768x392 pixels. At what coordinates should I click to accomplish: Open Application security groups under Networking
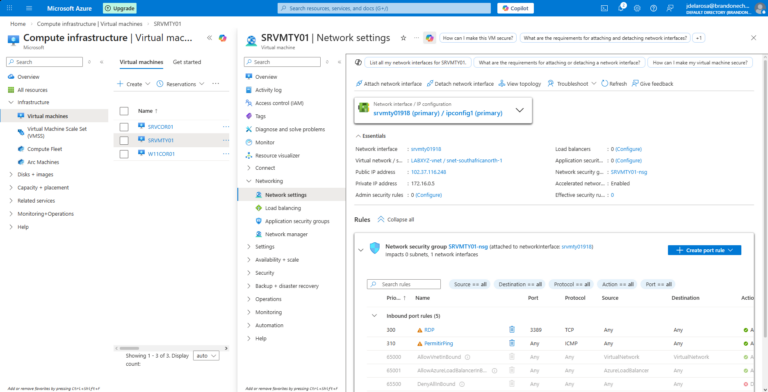[297, 221]
